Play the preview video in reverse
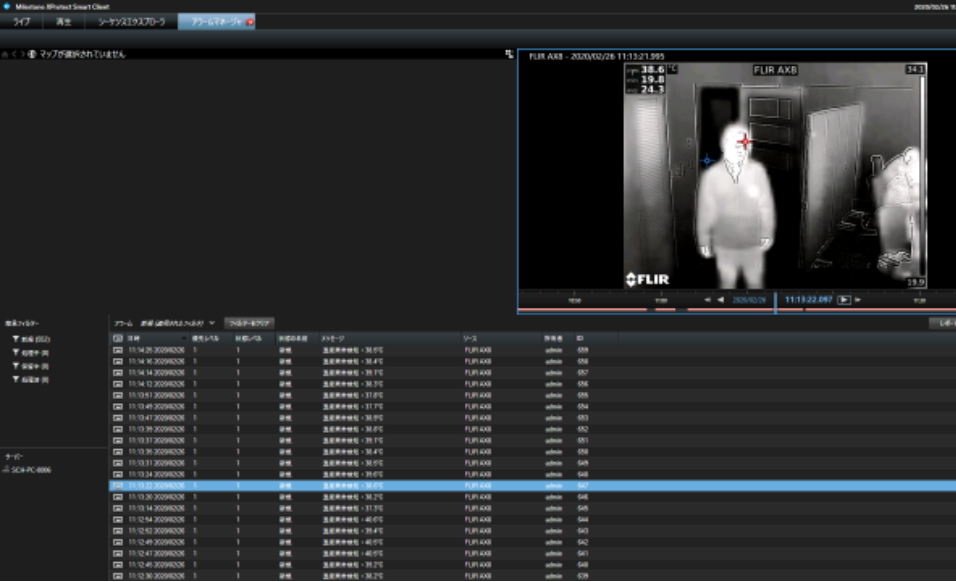This screenshot has width=956, height=582. tap(721, 300)
